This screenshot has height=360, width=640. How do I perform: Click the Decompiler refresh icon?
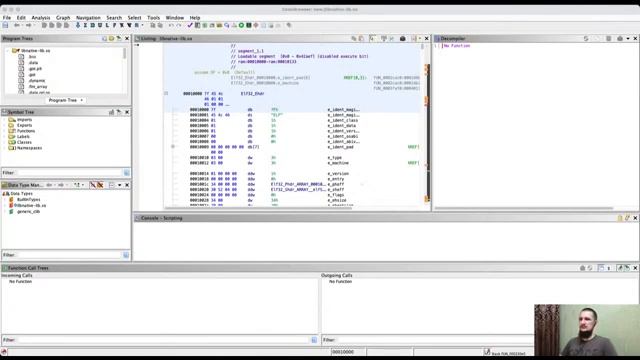point(586,38)
